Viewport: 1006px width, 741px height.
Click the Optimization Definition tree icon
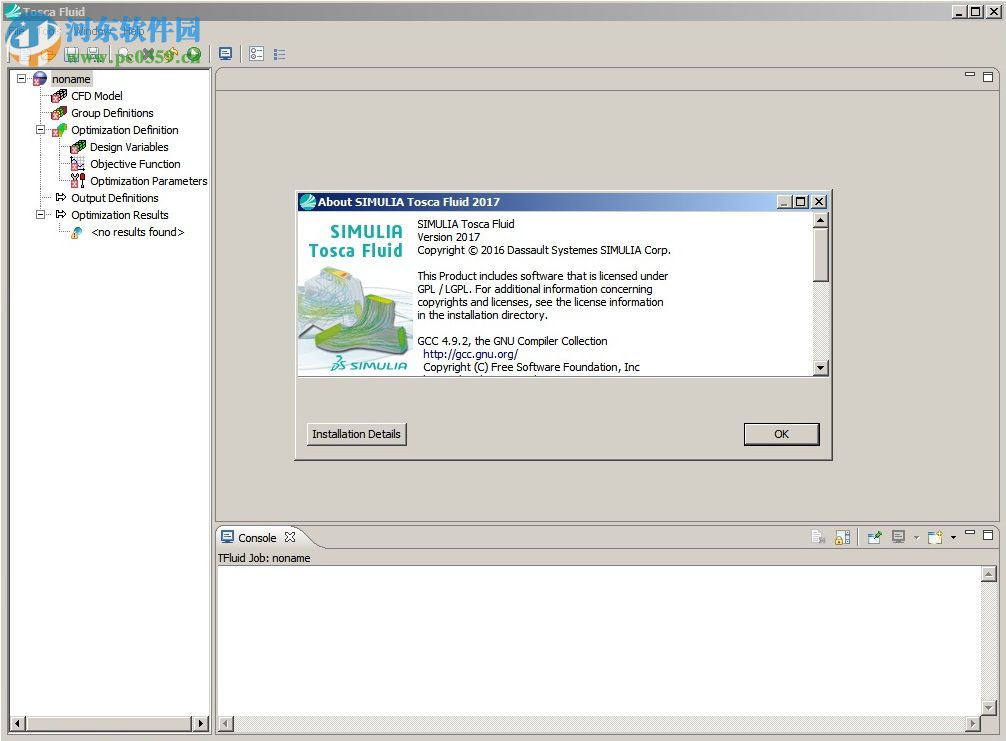click(x=59, y=130)
